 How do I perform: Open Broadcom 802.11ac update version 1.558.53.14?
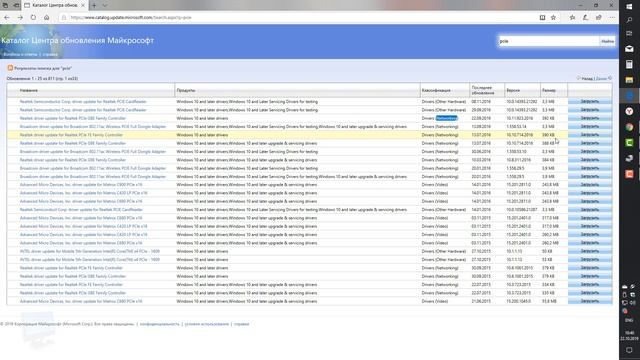(93, 127)
